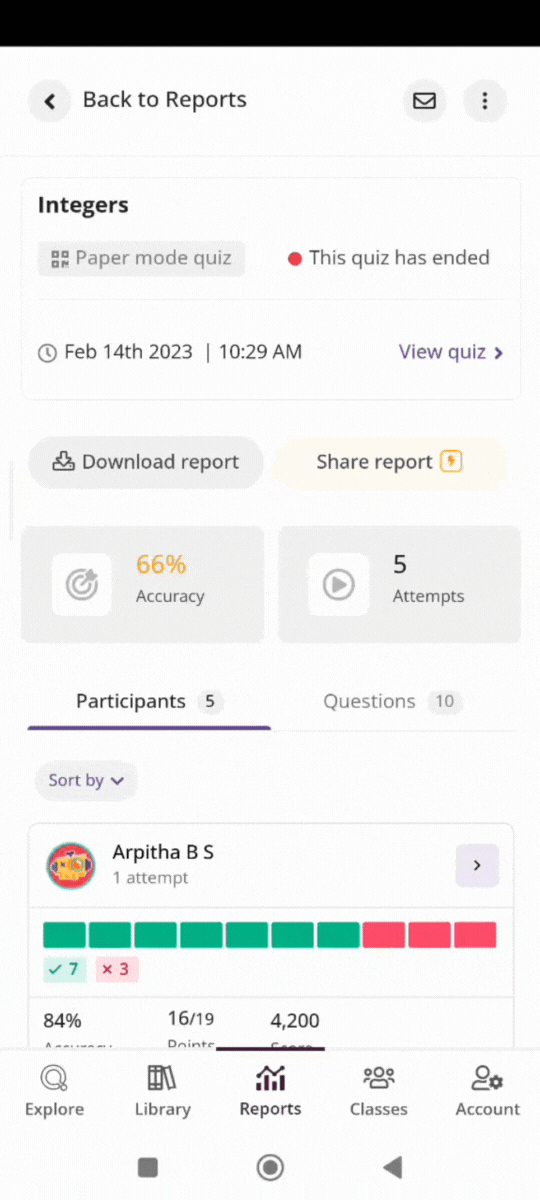Viewport: 540px width, 1200px height.
Task: Expand the Sort by dropdown
Action: pyautogui.click(x=86, y=781)
